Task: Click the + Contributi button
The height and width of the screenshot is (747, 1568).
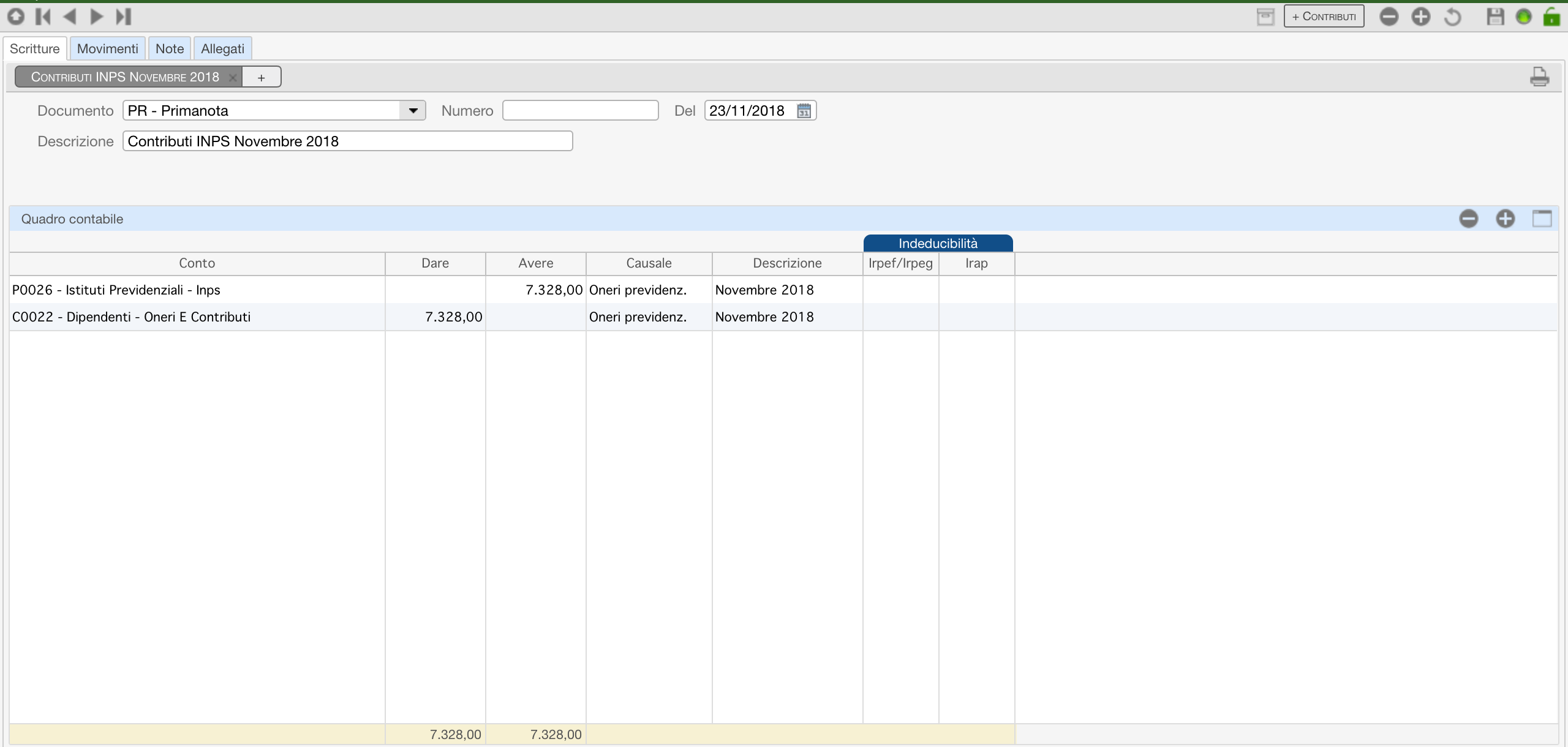Action: tap(1324, 17)
